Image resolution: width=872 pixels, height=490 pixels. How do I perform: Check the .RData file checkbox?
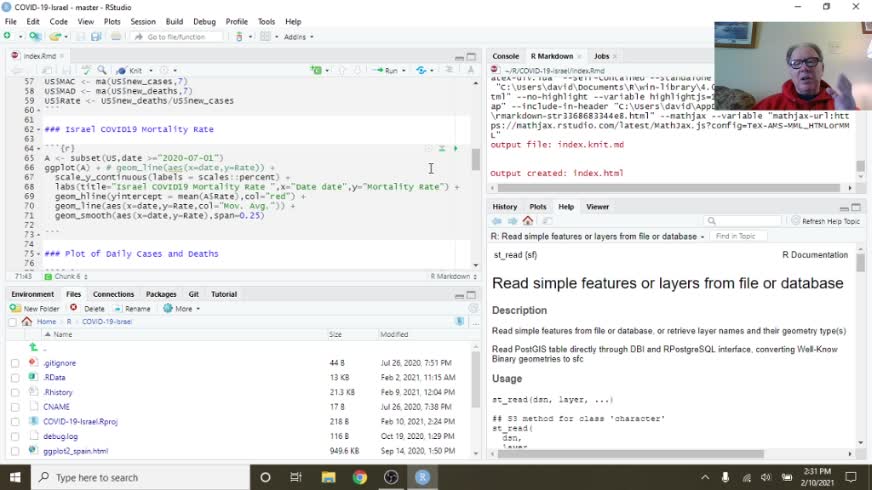point(15,378)
